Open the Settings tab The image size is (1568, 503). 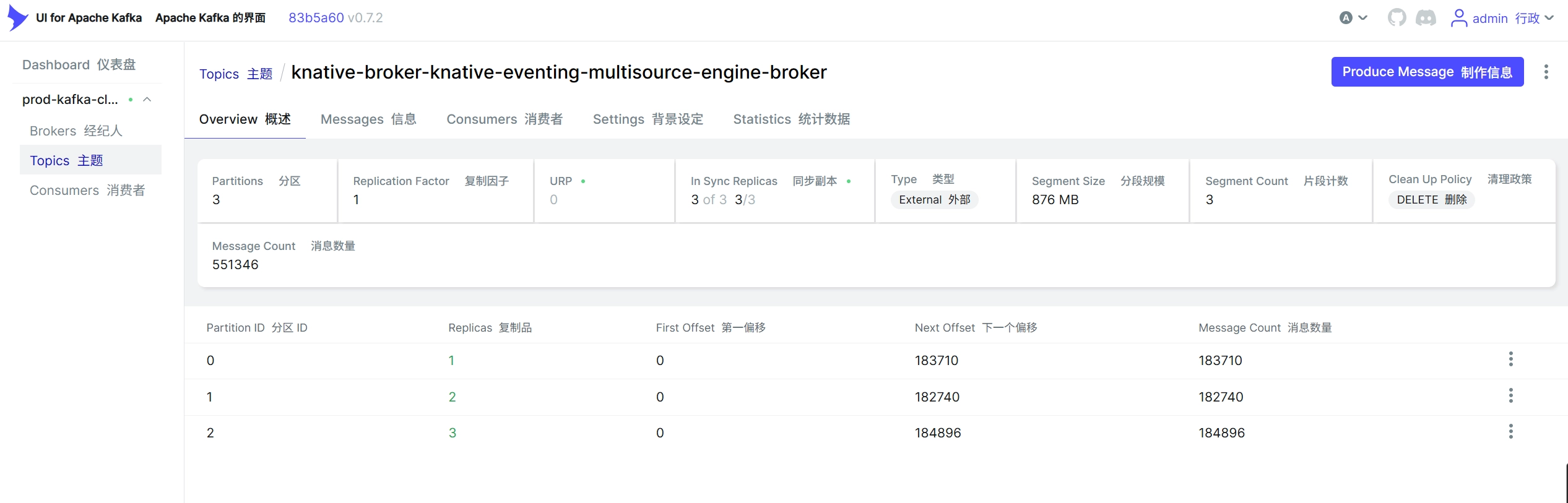(648, 119)
